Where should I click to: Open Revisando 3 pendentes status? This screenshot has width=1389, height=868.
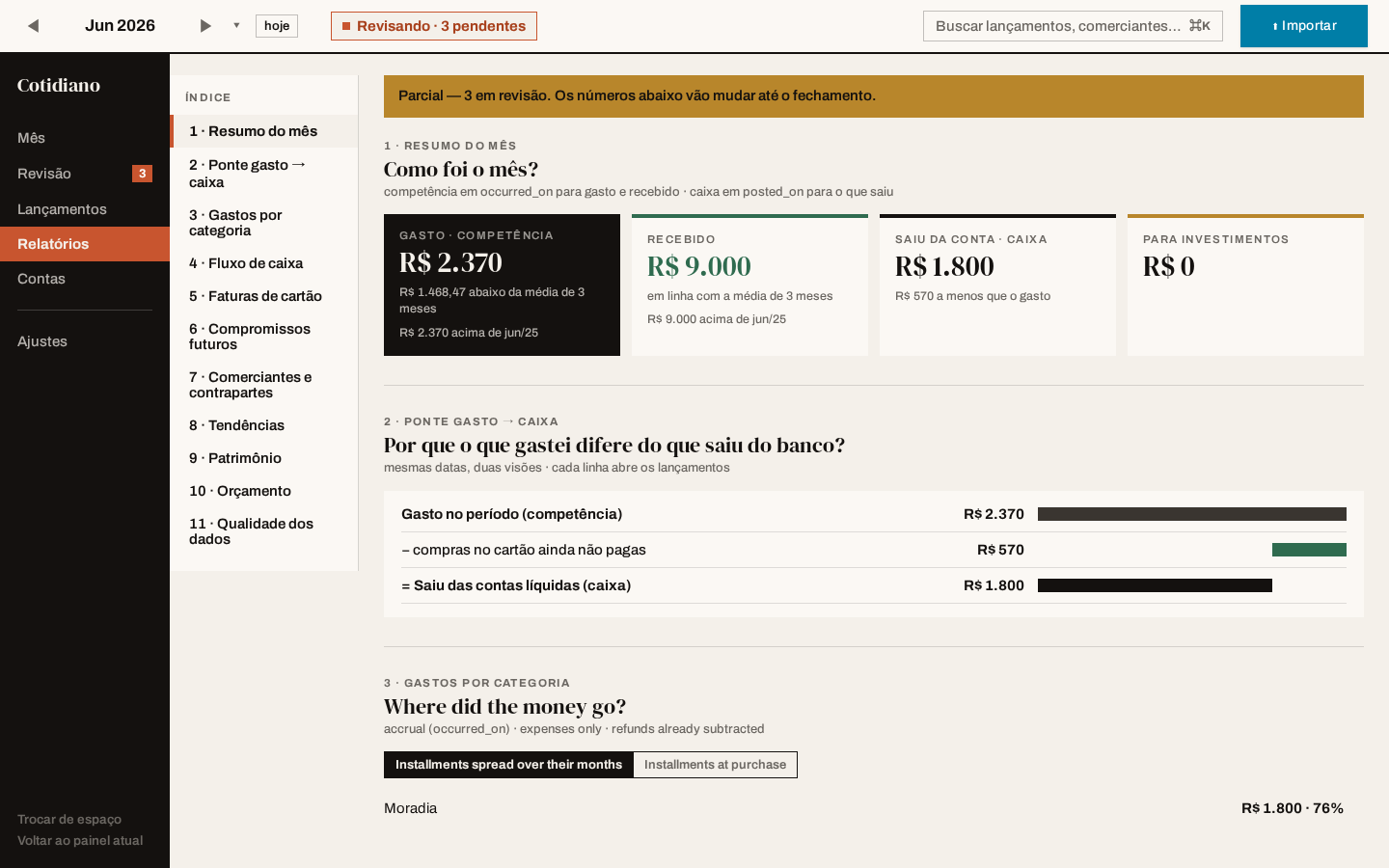point(434,26)
